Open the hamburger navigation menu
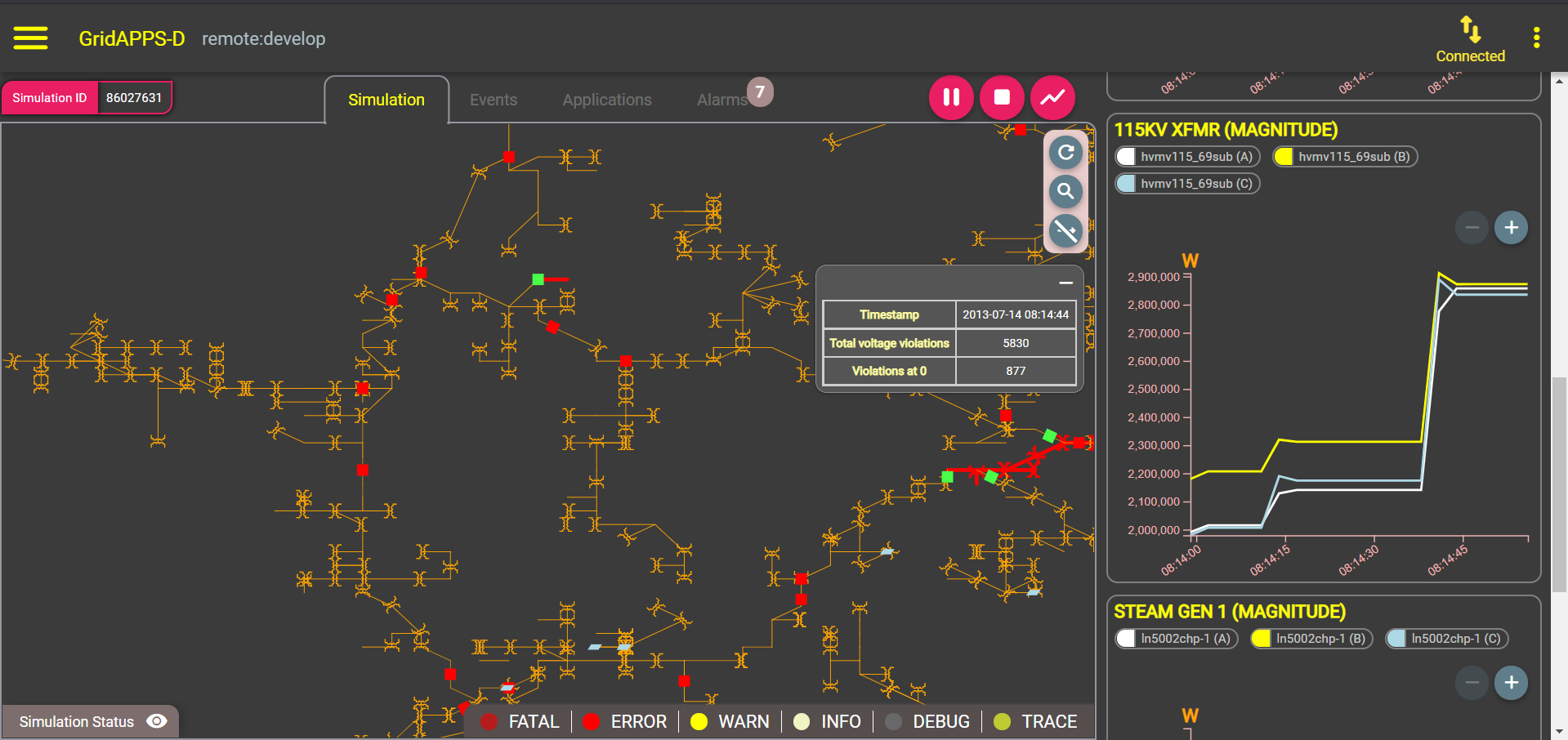Screen dimensions: 1568x740 click(x=30, y=38)
